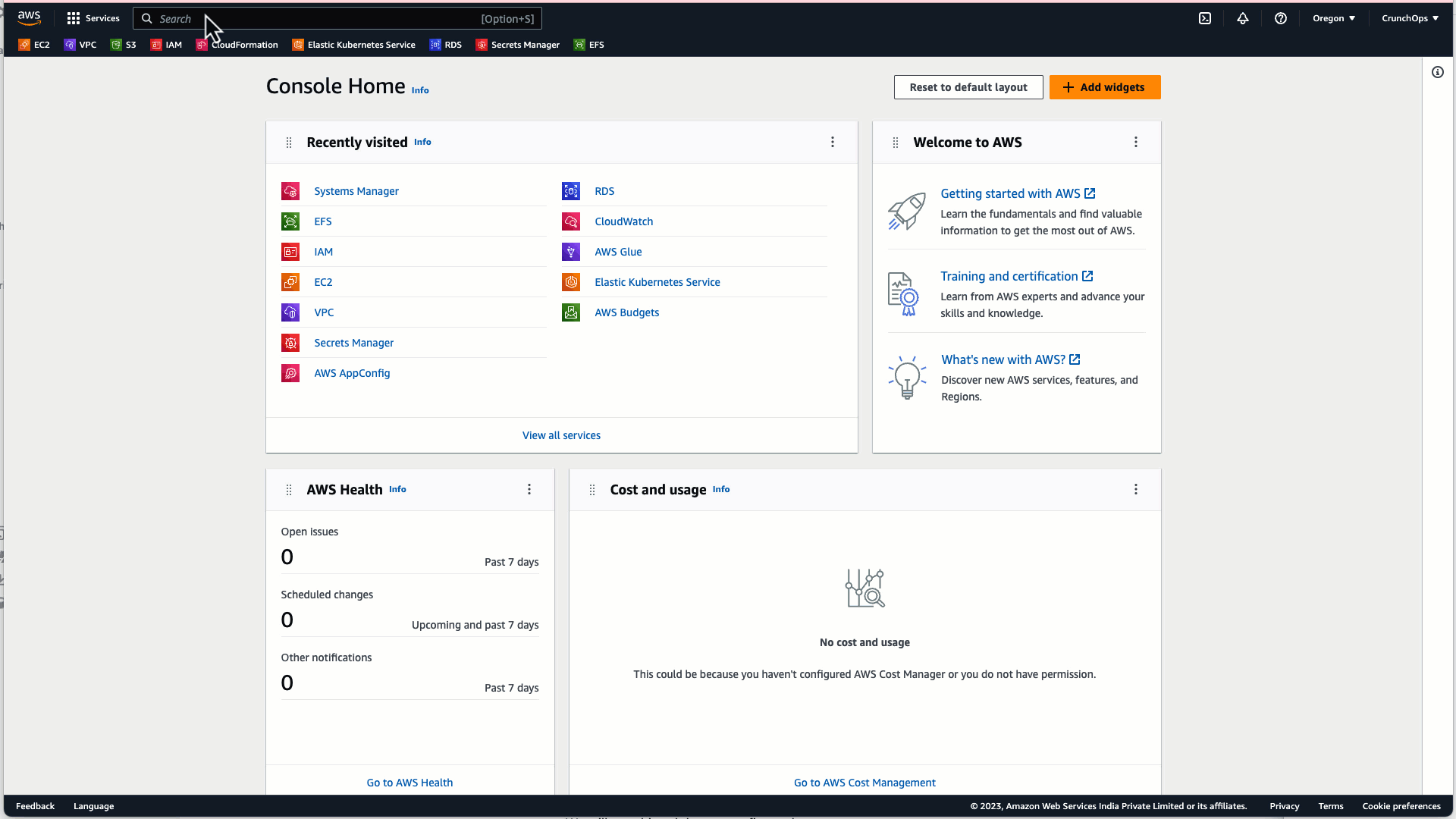The height and width of the screenshot is (819, 1456).
Task: Open Cost and usage widget options menu
Action: click(x=1136, y=489)
